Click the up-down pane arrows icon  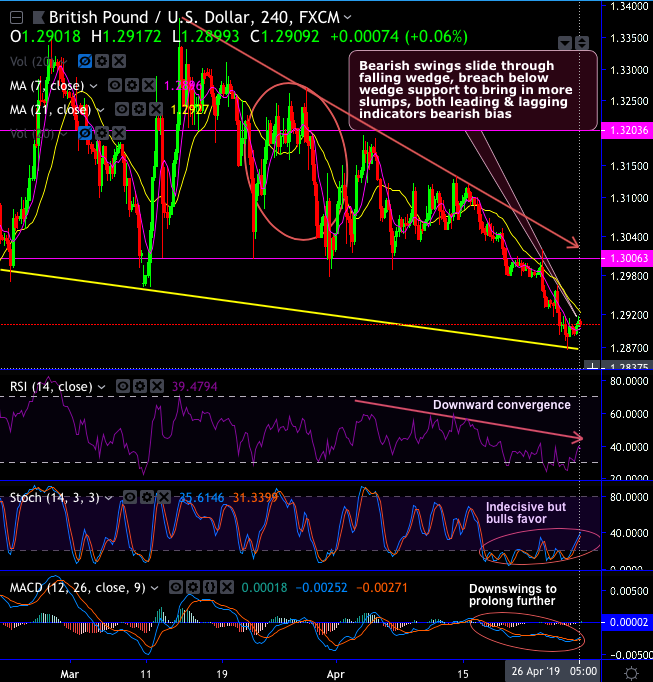[x=582, y=43]
